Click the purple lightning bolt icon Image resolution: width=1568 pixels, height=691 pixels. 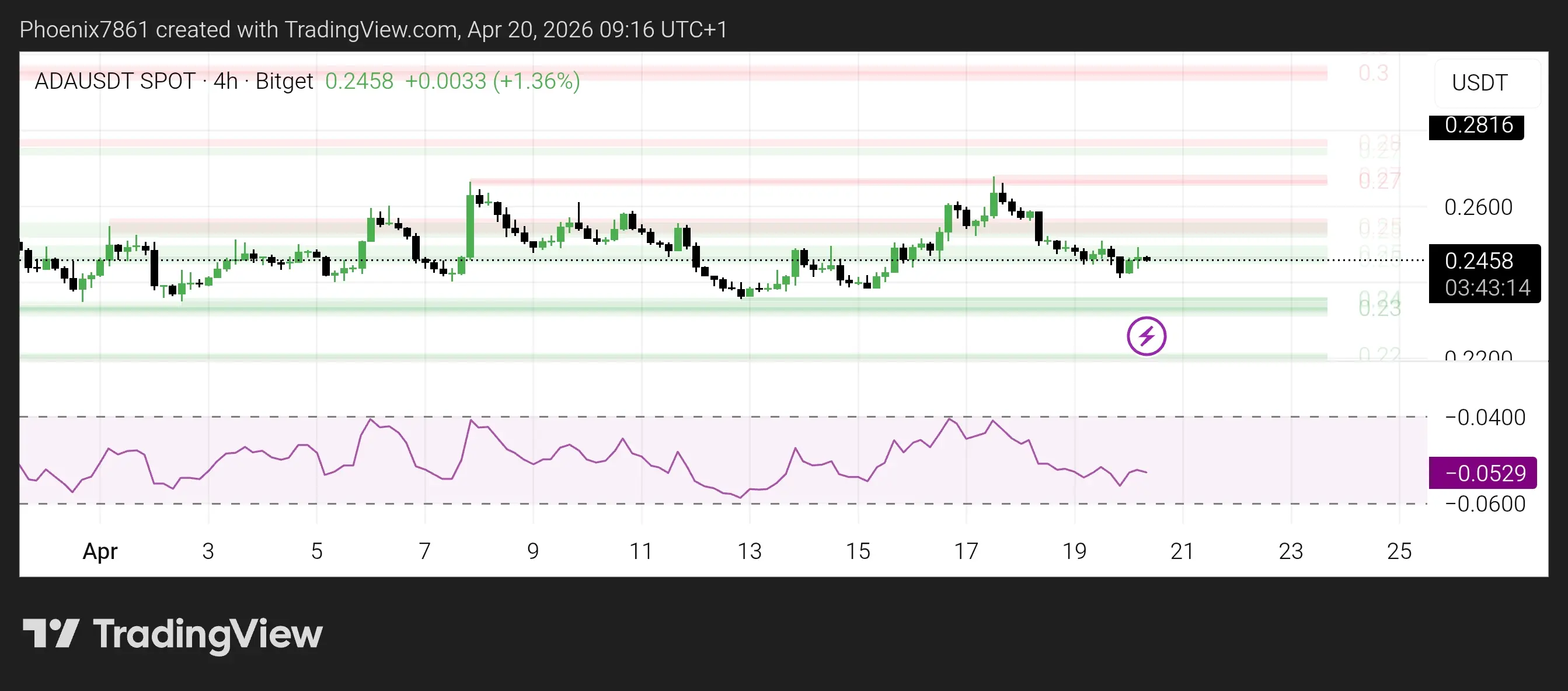coord(1146,336)
